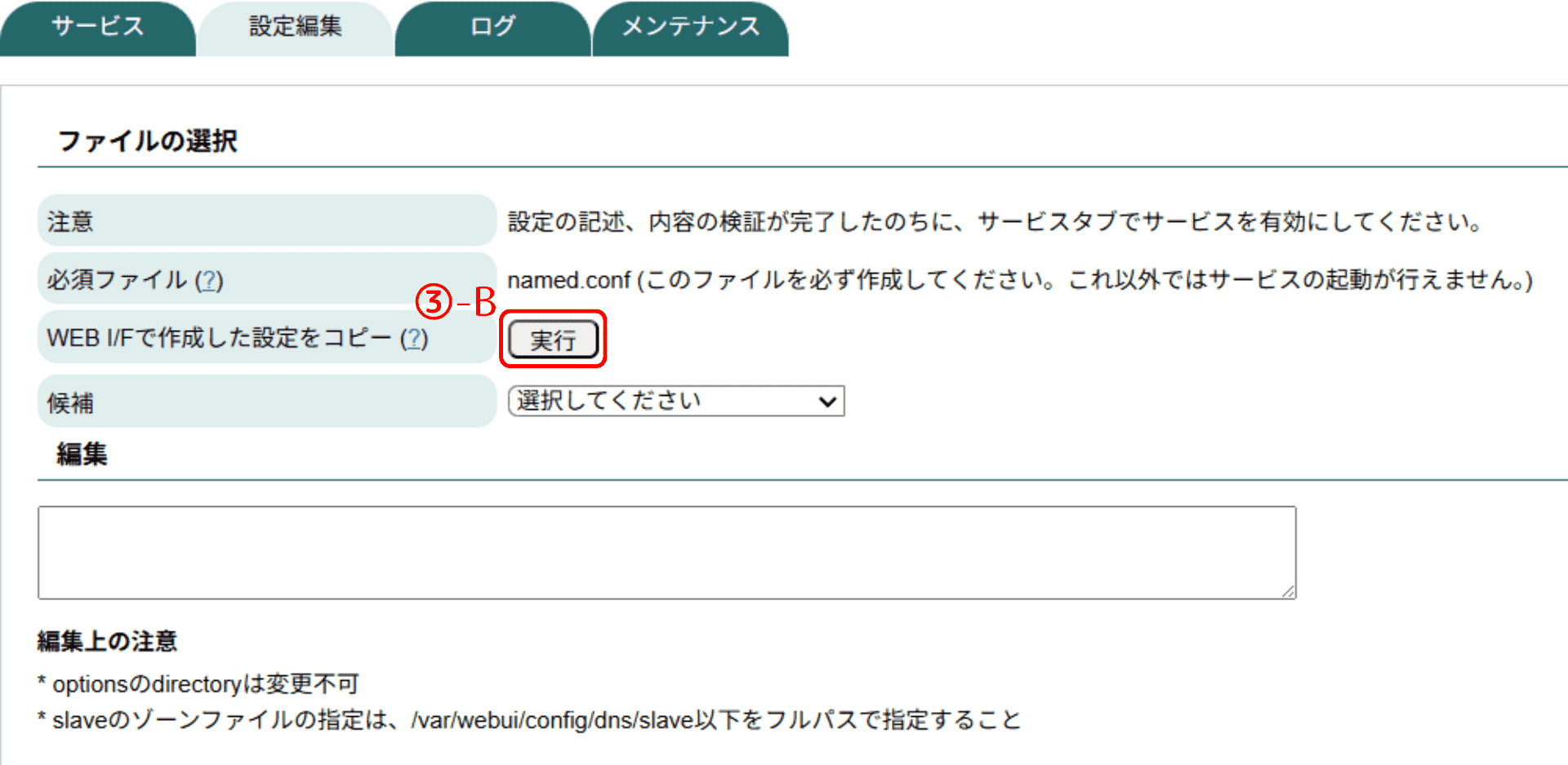Image resolution: width=1568 pixels, height=765 pixels.
Task: Click the 編集 section heading
Action: click(82, 454)
